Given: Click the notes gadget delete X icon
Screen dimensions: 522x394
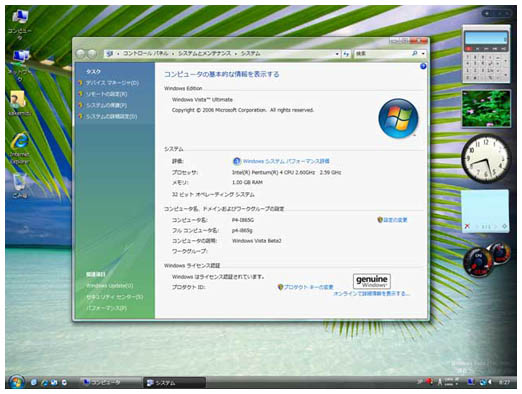Looking at the screenshot, I should click(467, 226).
